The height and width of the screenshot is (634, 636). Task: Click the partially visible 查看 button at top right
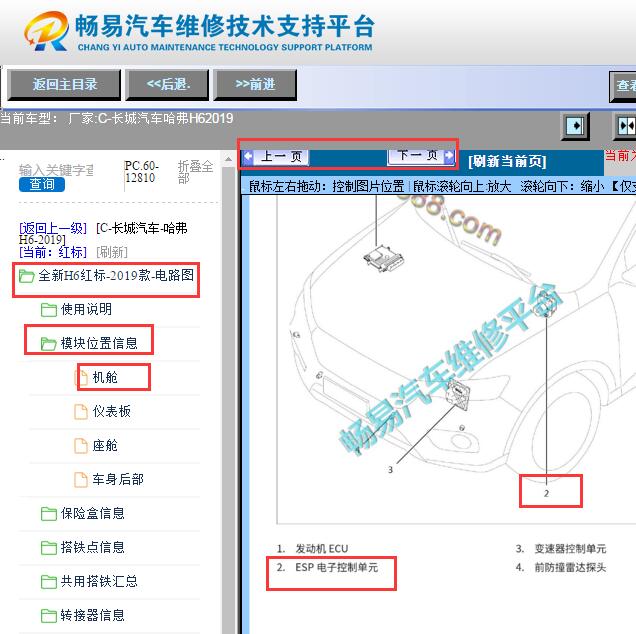(624, 86)
